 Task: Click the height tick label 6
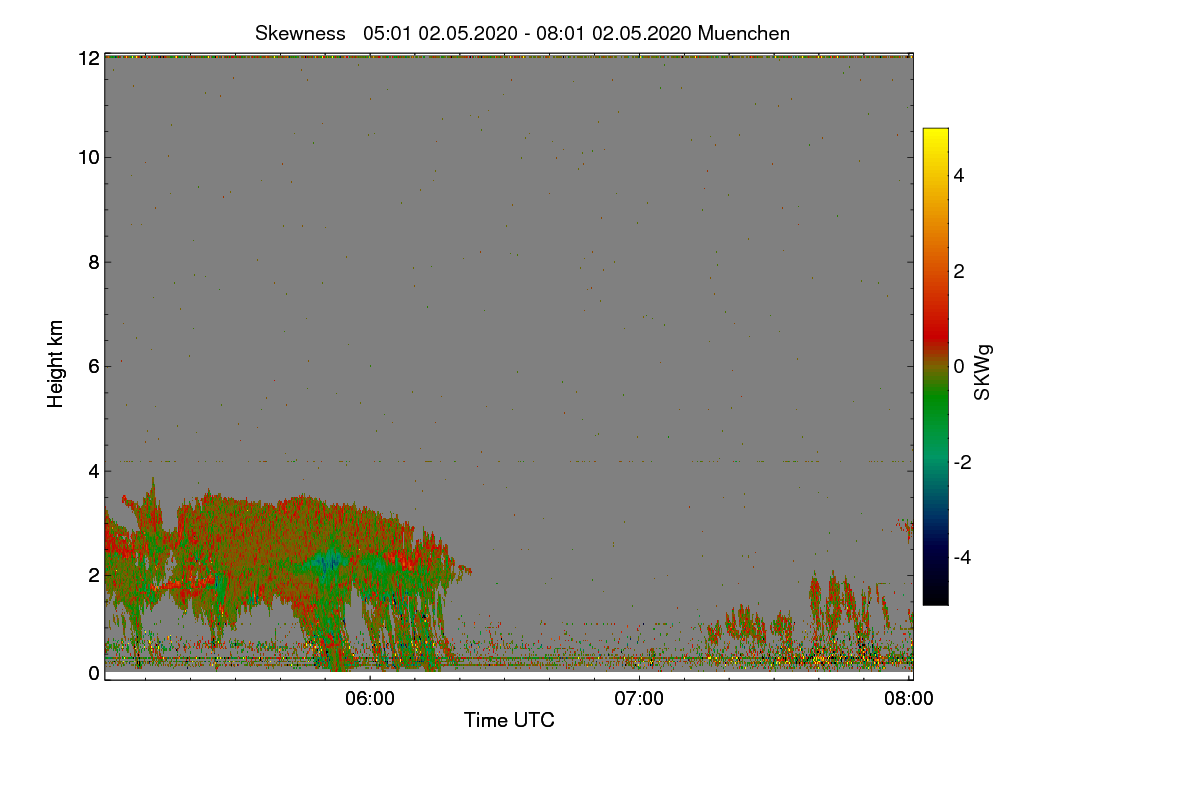coord(94,366)
